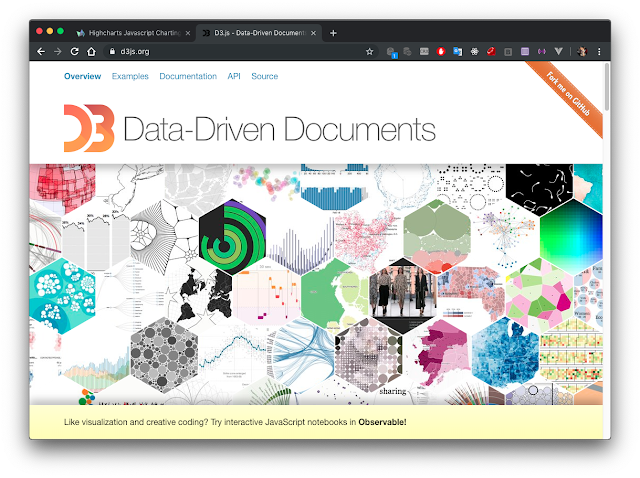
Task: Open the magenta brackets extension icon
Action: [x=542, y=51]
